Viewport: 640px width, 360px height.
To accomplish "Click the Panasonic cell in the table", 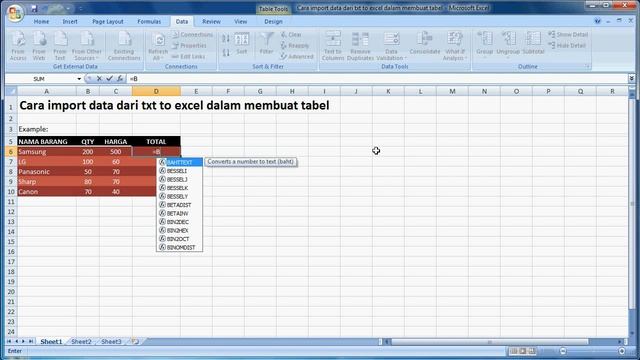I will pyautogui.click(x=47, y=172).
